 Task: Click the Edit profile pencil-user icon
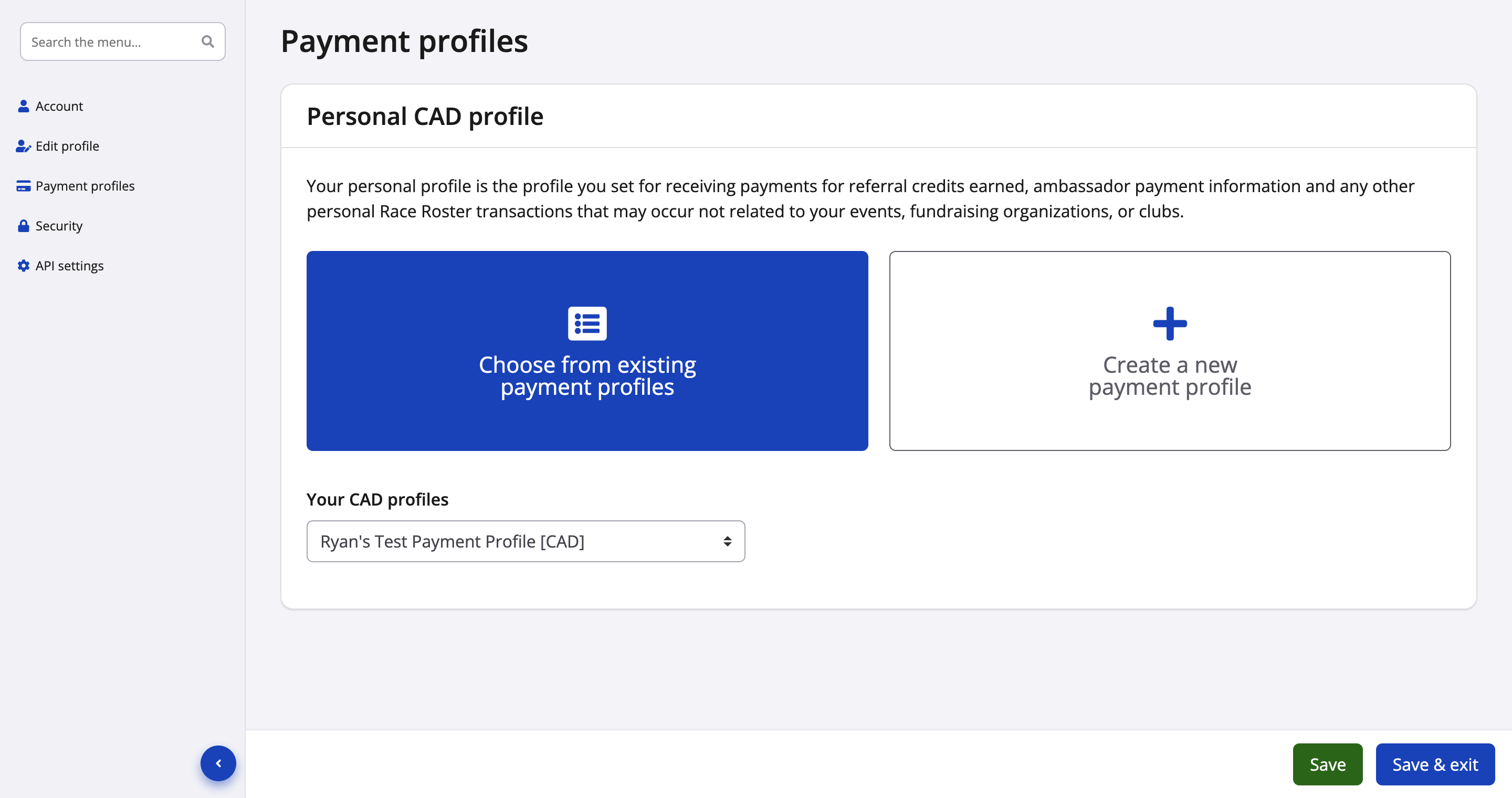(x=24, y=146)
